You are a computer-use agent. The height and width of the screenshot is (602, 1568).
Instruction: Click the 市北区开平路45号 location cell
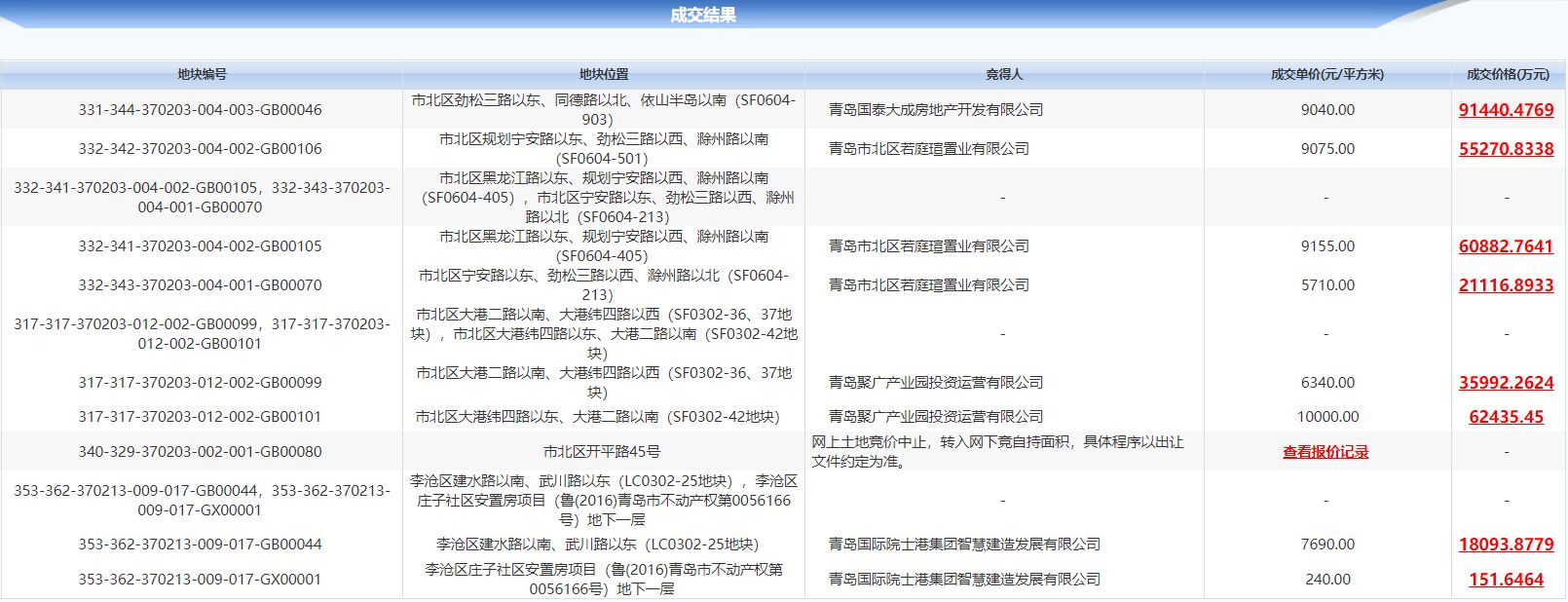pyautogui.click(x=602, y=452)
